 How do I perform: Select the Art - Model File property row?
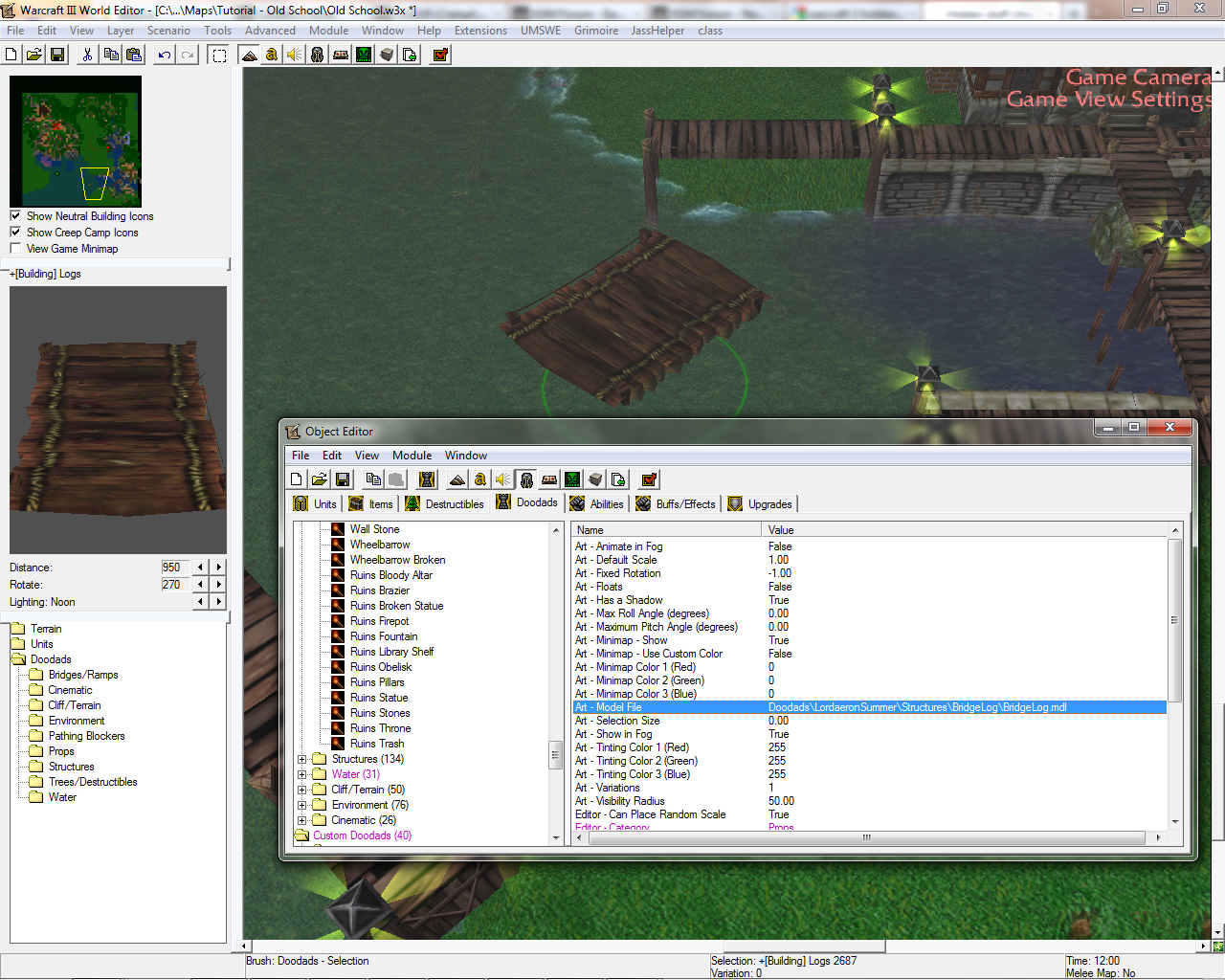point(869,707)
